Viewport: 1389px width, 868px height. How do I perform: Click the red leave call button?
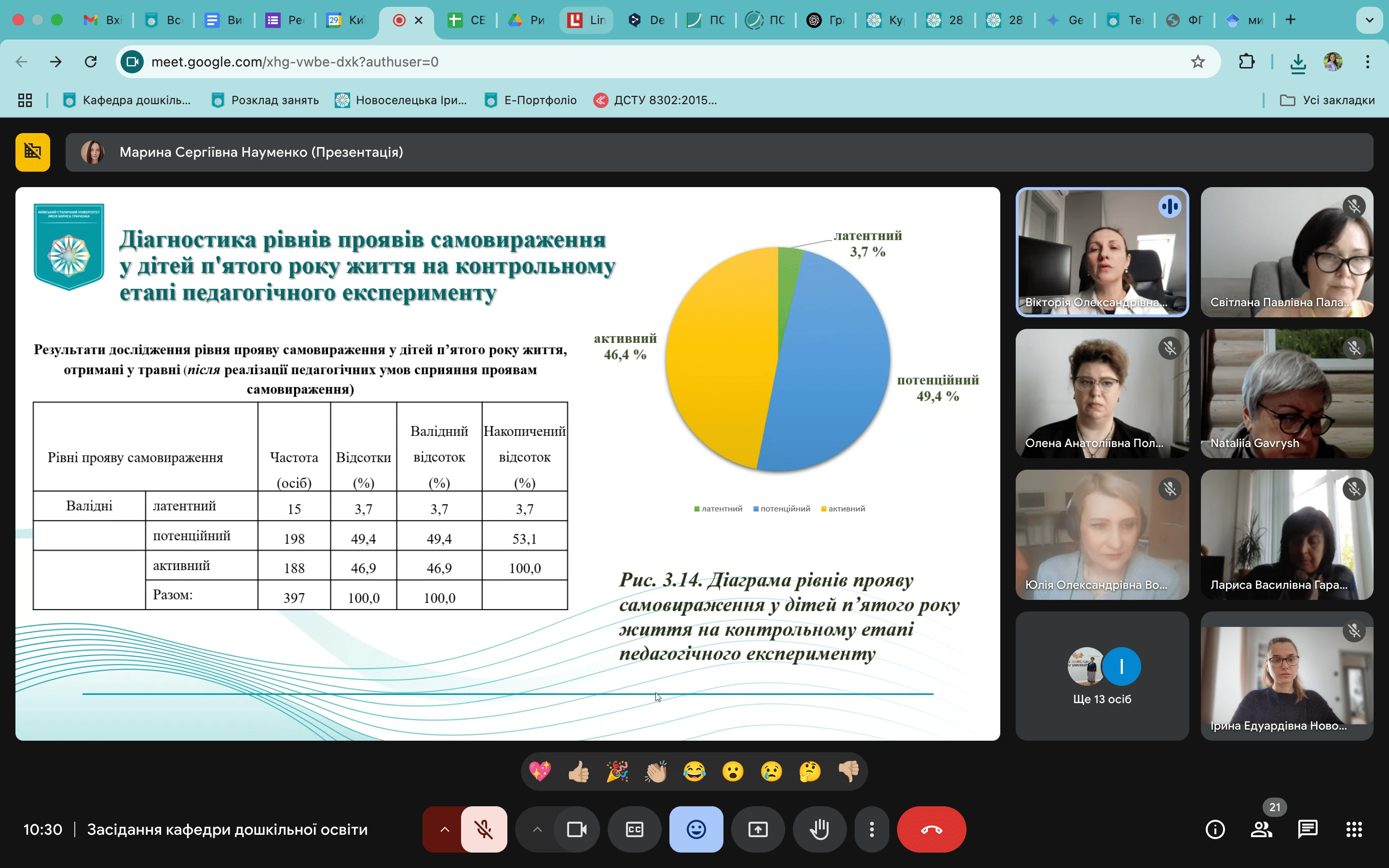[x=931, y=829]
